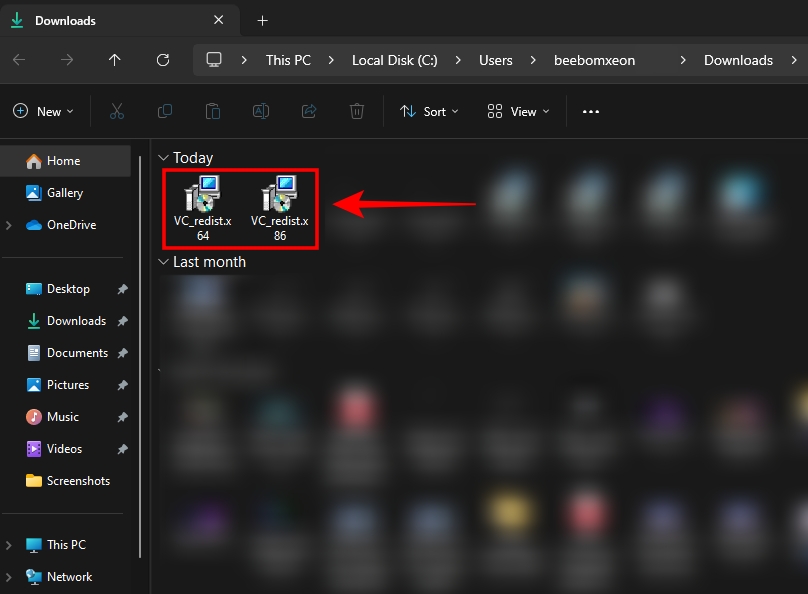Click the pin icon next to Pictures
The width and height of the screenshot is (808, 594).
pos(122,385)
